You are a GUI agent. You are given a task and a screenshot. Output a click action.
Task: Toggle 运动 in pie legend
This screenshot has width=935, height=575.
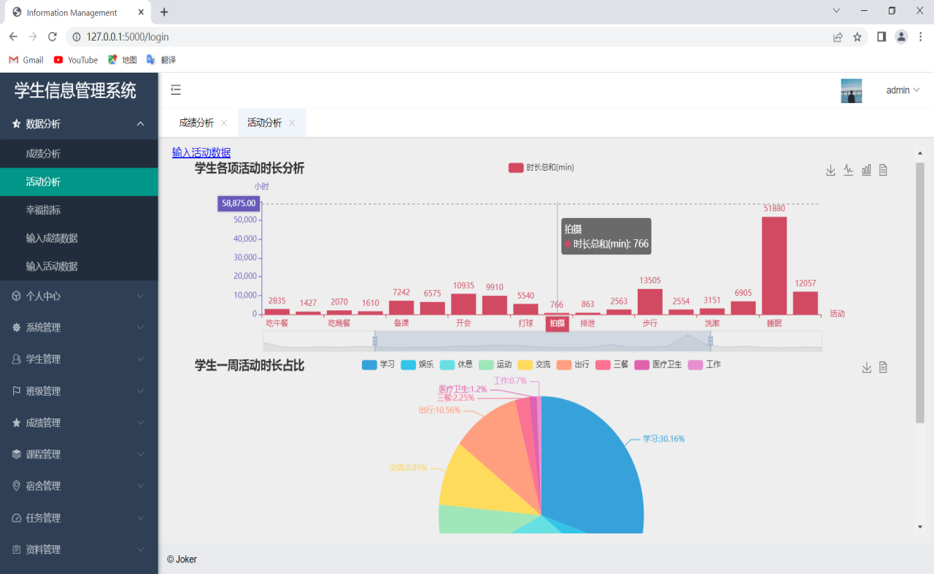click(495, 364)
